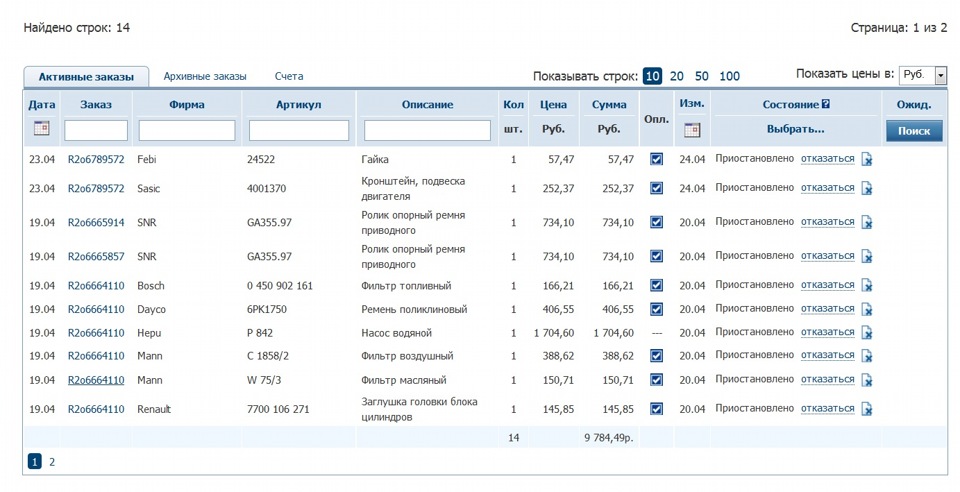This screenshot has width=960, height=492.
Task: Click the cancel document icon for Renault row
Action: coord(867,409)
